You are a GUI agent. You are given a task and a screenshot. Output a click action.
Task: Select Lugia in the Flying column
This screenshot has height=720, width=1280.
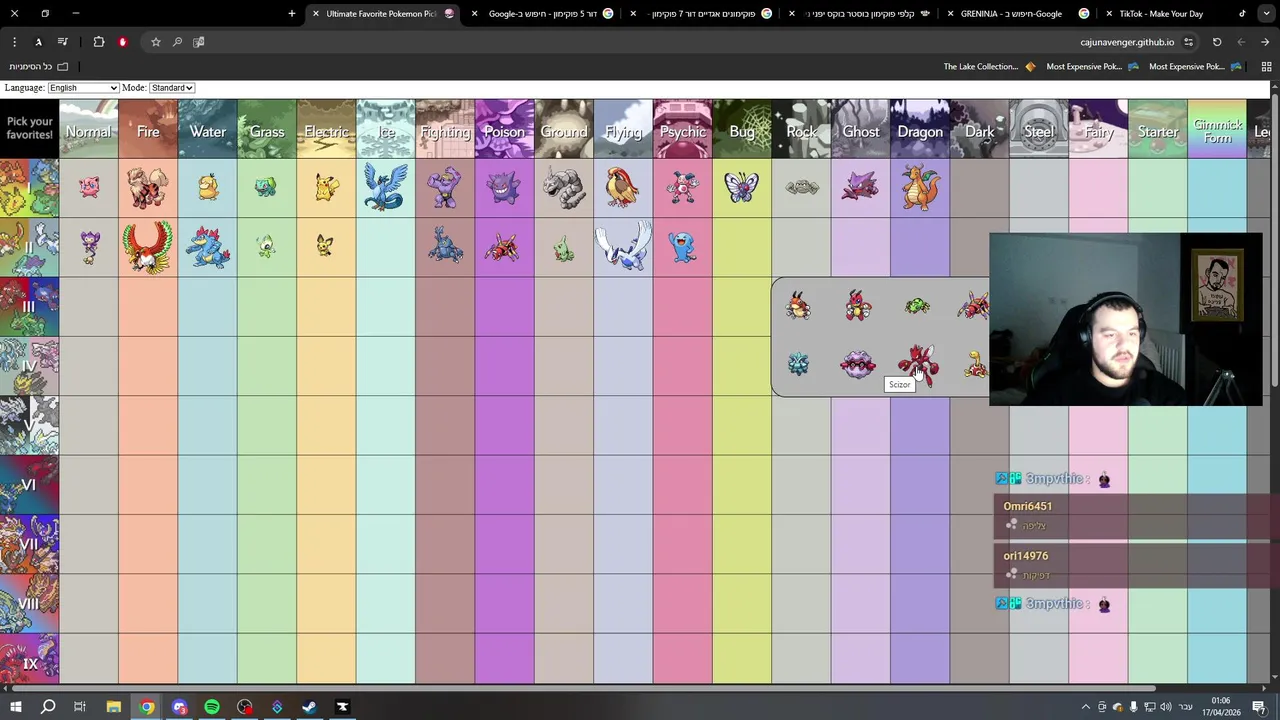tap(623, 247)
